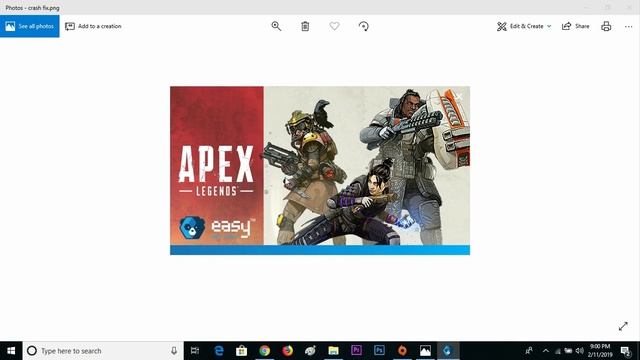Open the Windows Start menu
Screen dimensions: 640x360
[x=11, y=351]
